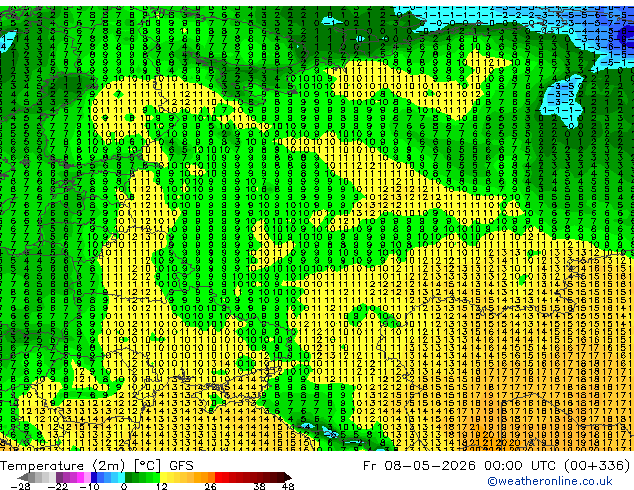Click the -10 legend value

[x=89, y=486]
